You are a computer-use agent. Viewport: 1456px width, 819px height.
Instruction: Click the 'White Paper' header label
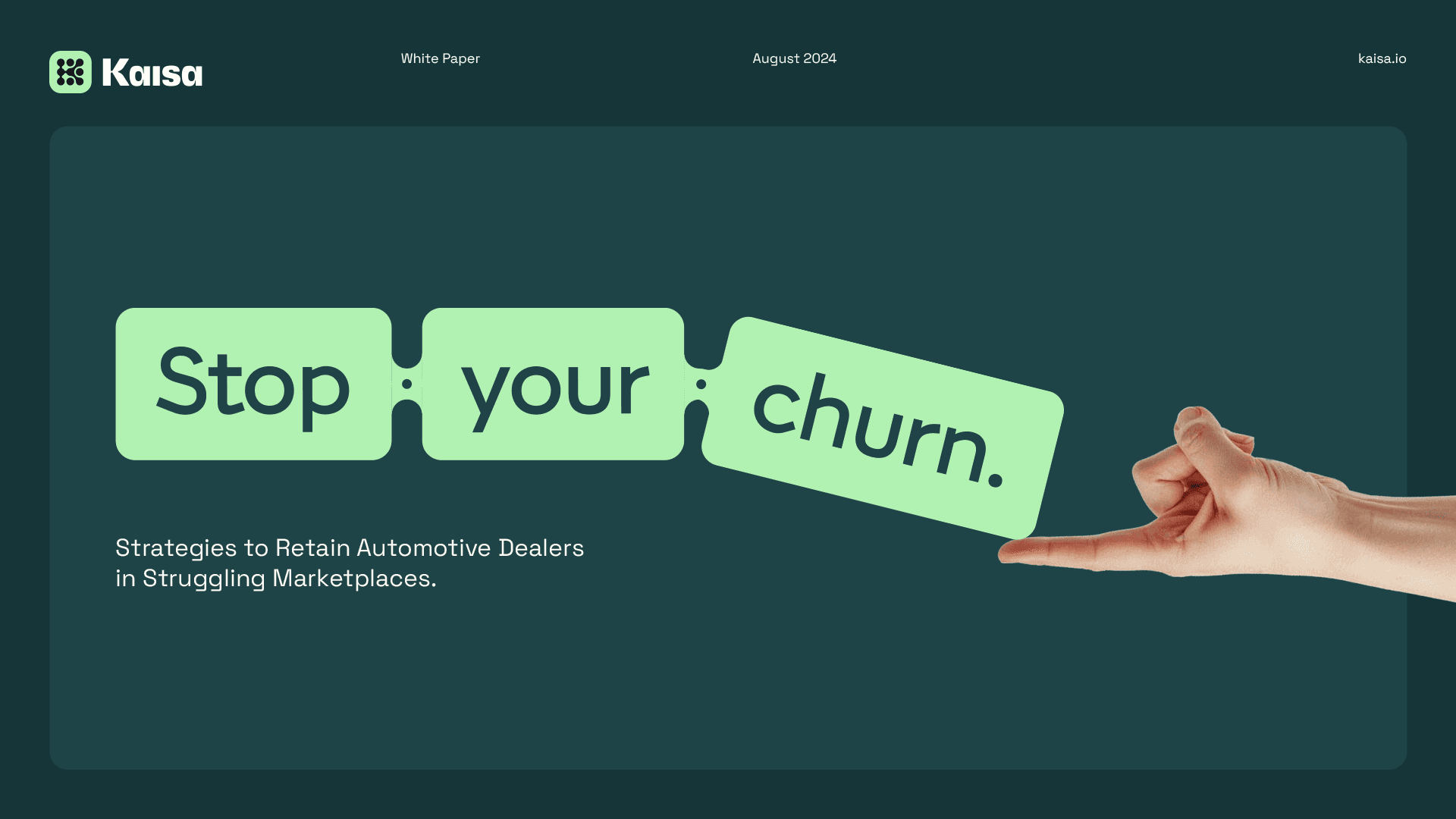click(x=441, y=58)
